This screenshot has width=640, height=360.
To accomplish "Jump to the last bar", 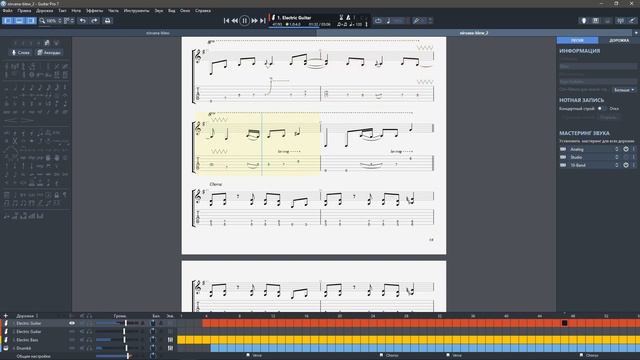I will (x=263, y=20).
